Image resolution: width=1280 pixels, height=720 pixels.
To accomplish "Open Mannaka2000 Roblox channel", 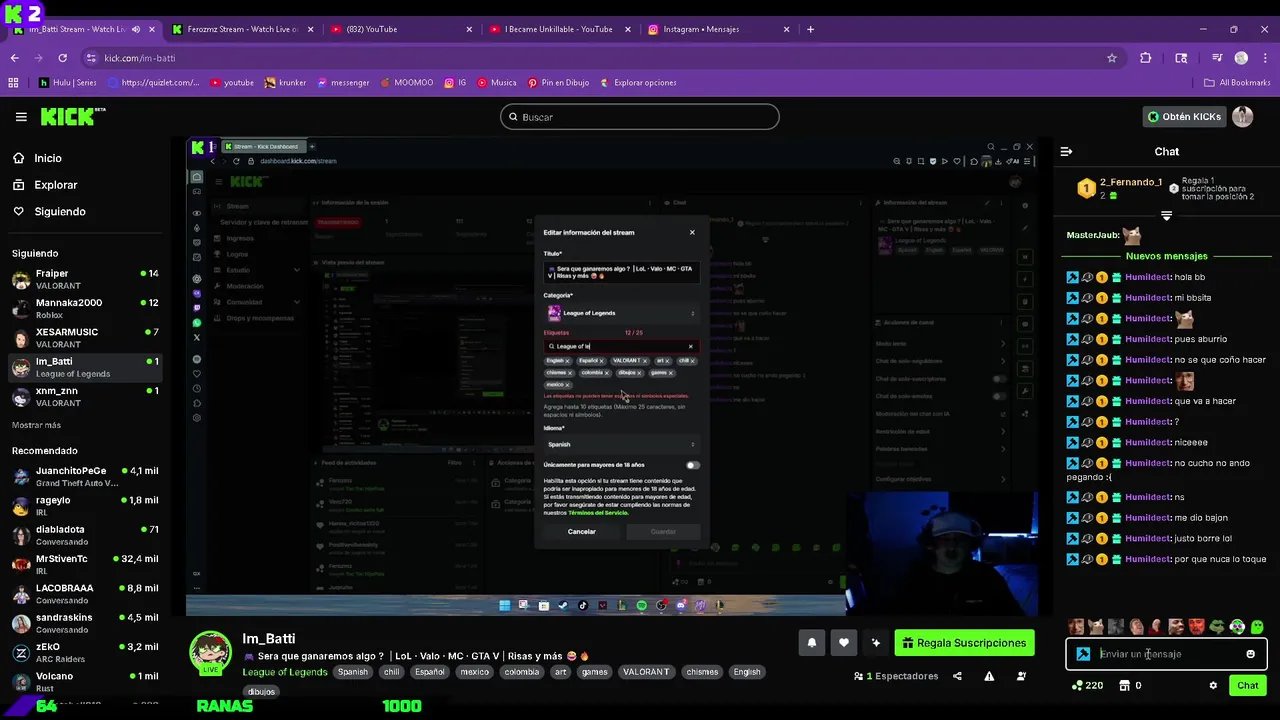I will pyautogui.click(x=84, y=308).
